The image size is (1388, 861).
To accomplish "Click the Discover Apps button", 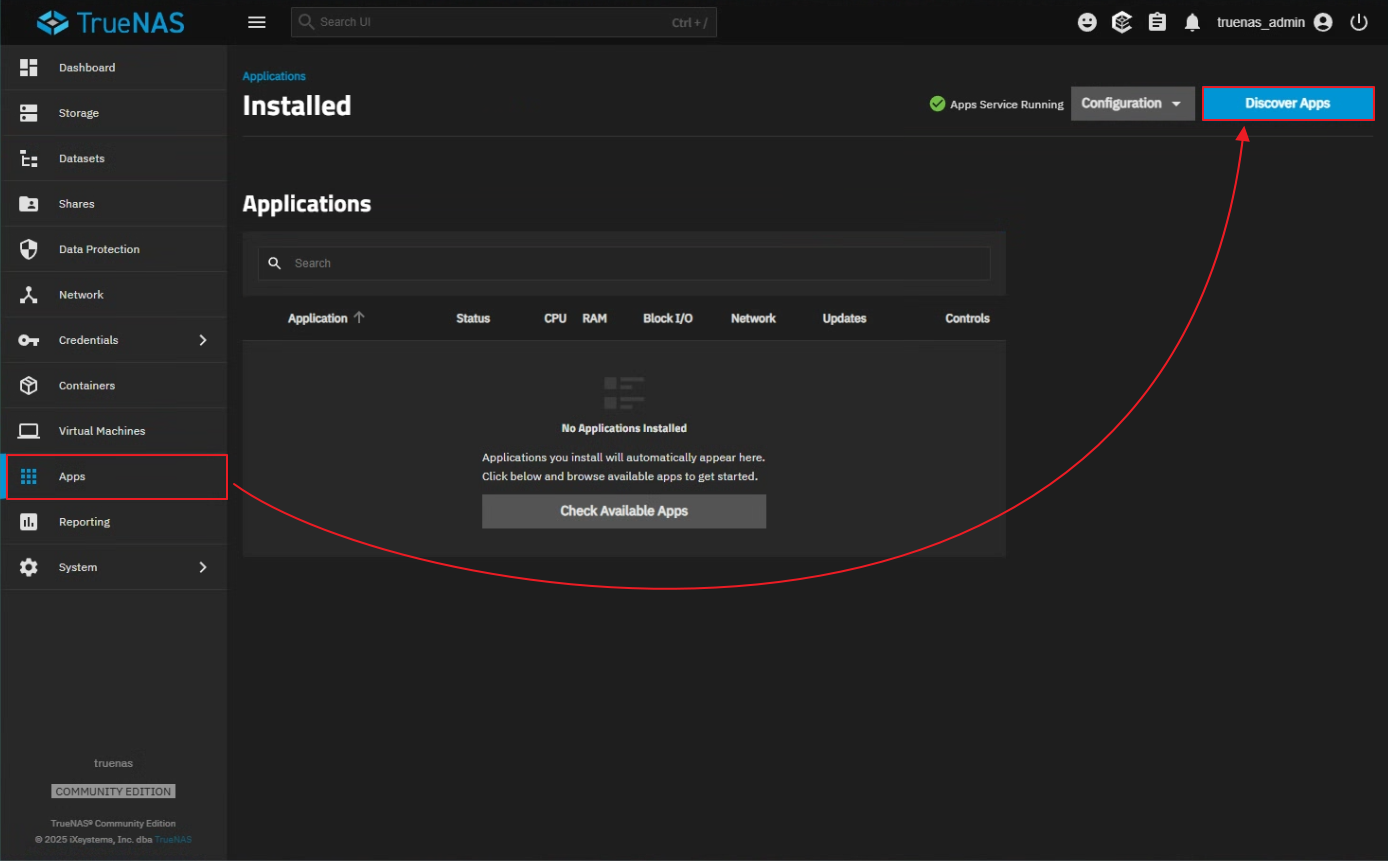I will click(1288, 104).
